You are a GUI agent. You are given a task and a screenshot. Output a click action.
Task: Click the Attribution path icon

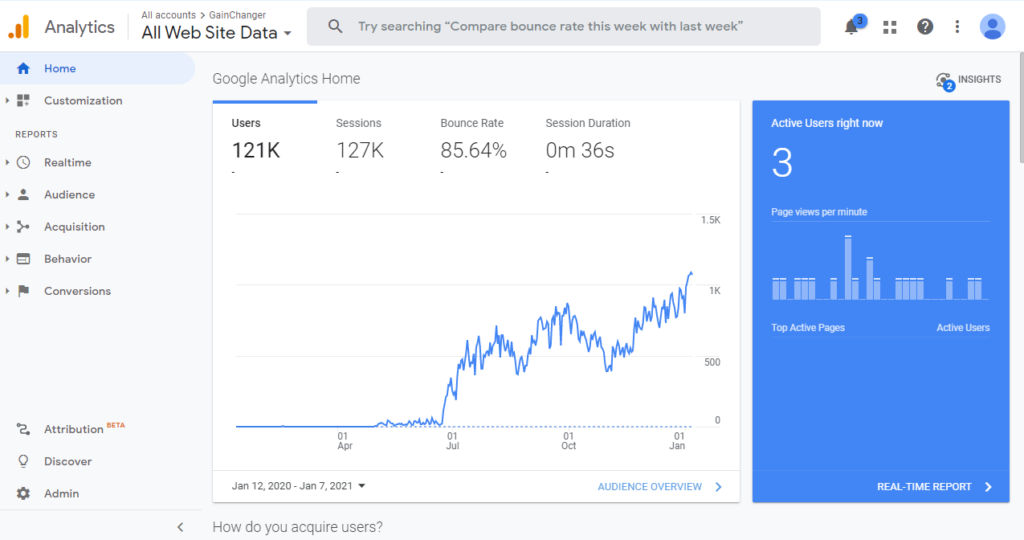click(24, 429)
